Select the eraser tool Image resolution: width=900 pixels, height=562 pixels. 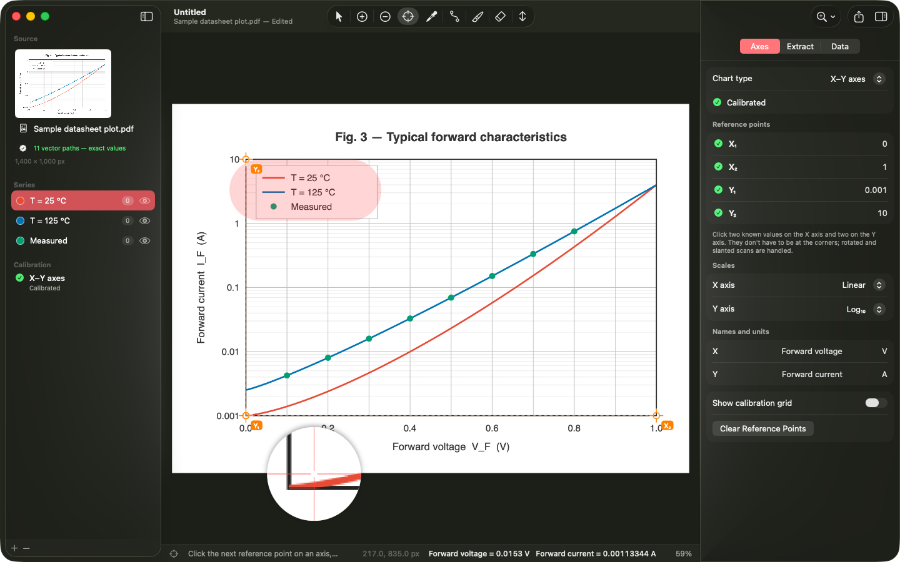point(500,17)
